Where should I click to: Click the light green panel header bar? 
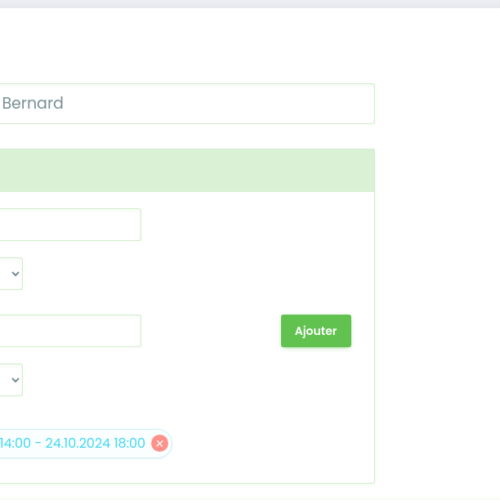tap(187, 170)
